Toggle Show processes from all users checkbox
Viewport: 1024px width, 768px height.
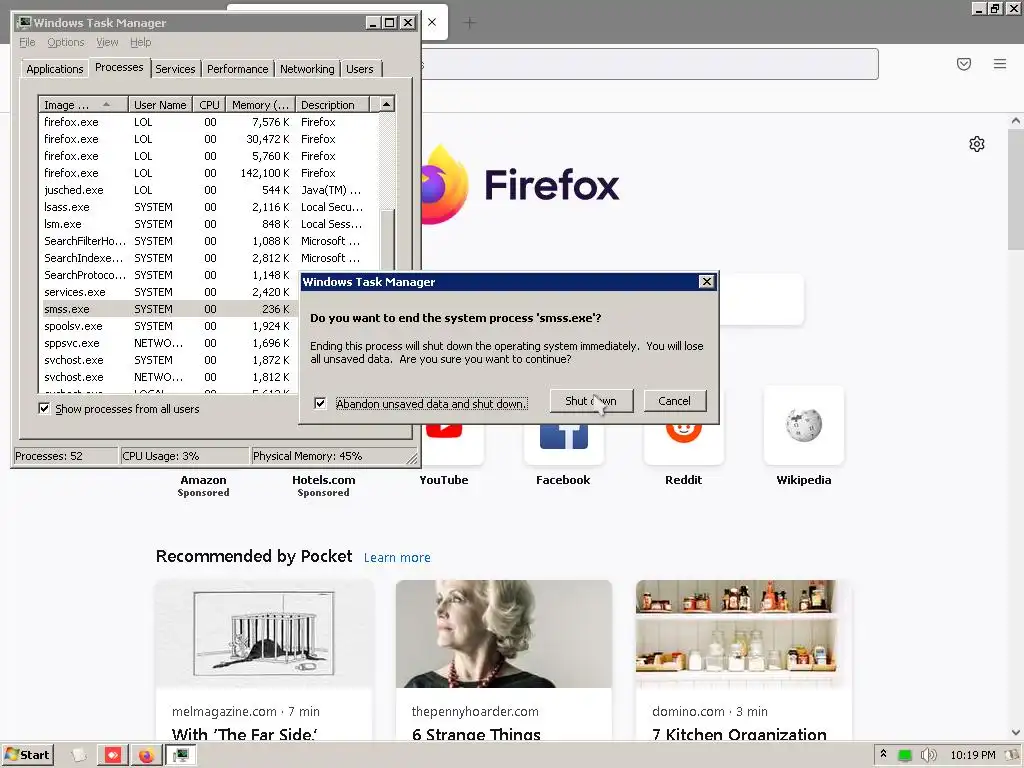click(x=44, y=409)
